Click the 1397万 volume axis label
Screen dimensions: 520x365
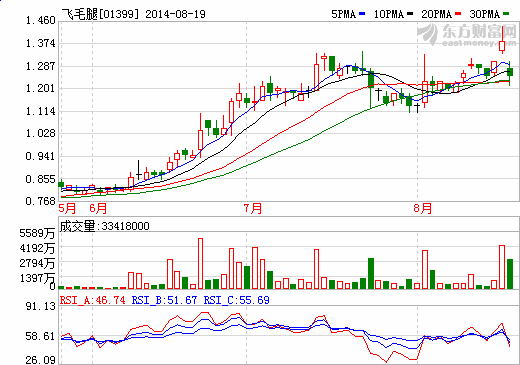[37, 278]
